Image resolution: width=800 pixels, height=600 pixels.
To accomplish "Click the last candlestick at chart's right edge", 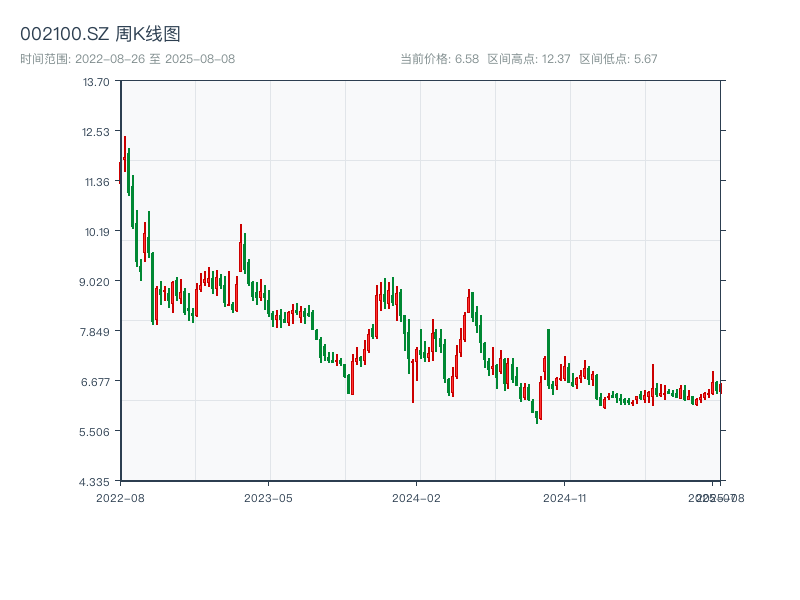I will point(720,388).
